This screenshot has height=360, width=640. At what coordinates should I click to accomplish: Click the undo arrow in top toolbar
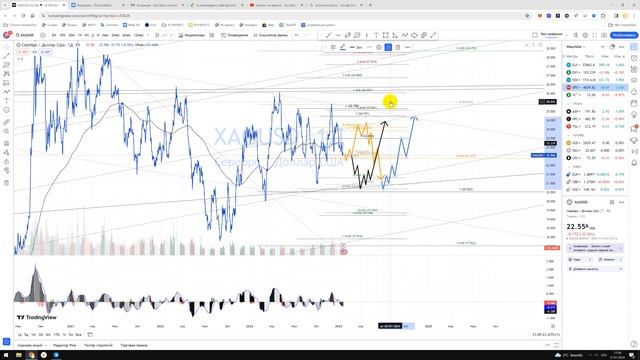point(297,35)
